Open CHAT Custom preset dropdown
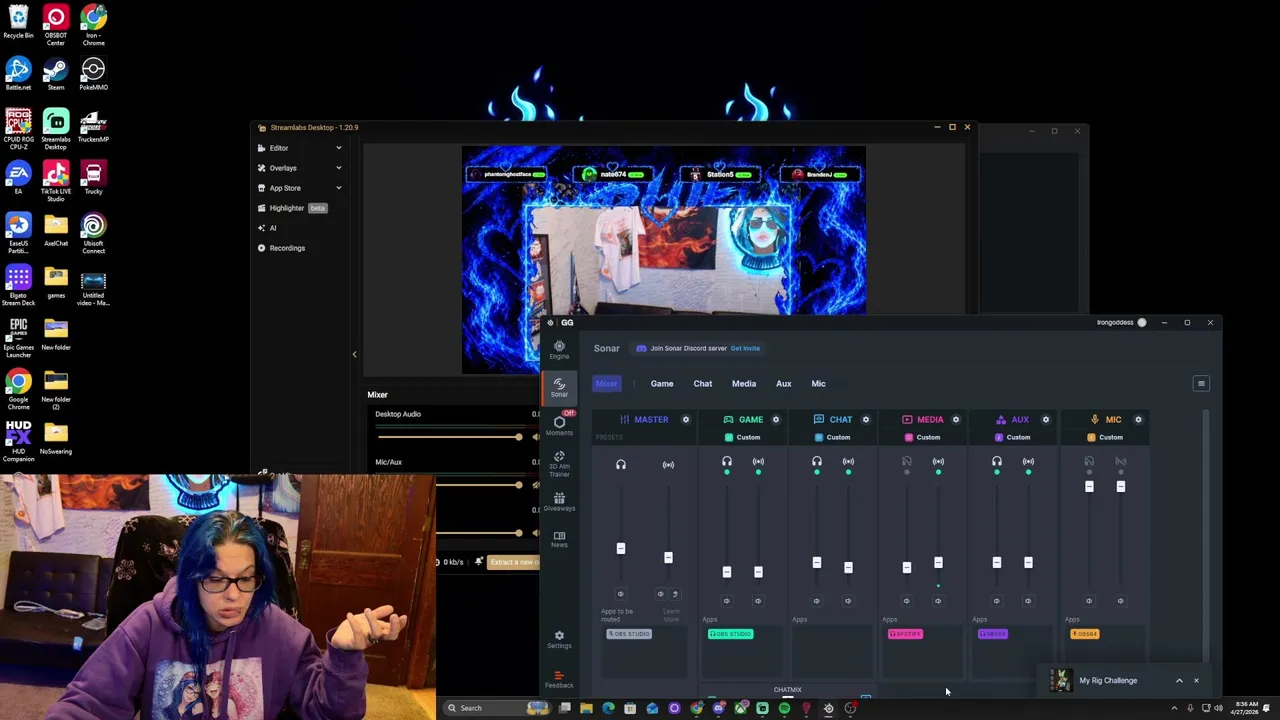Screen dimensions: 1280x720 tap(832, 438)
